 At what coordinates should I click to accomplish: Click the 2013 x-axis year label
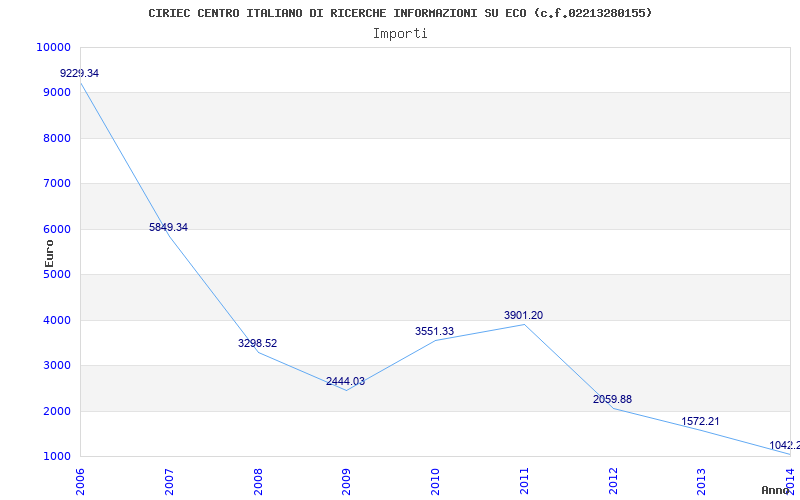[702, 482]
